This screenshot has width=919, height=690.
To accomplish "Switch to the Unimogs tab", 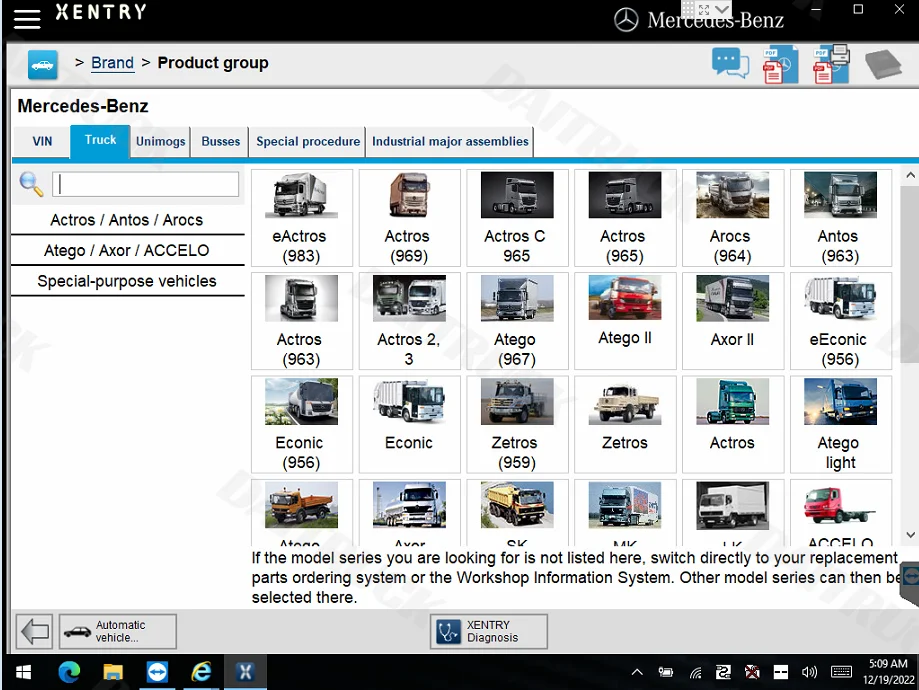I will [161, 141].
